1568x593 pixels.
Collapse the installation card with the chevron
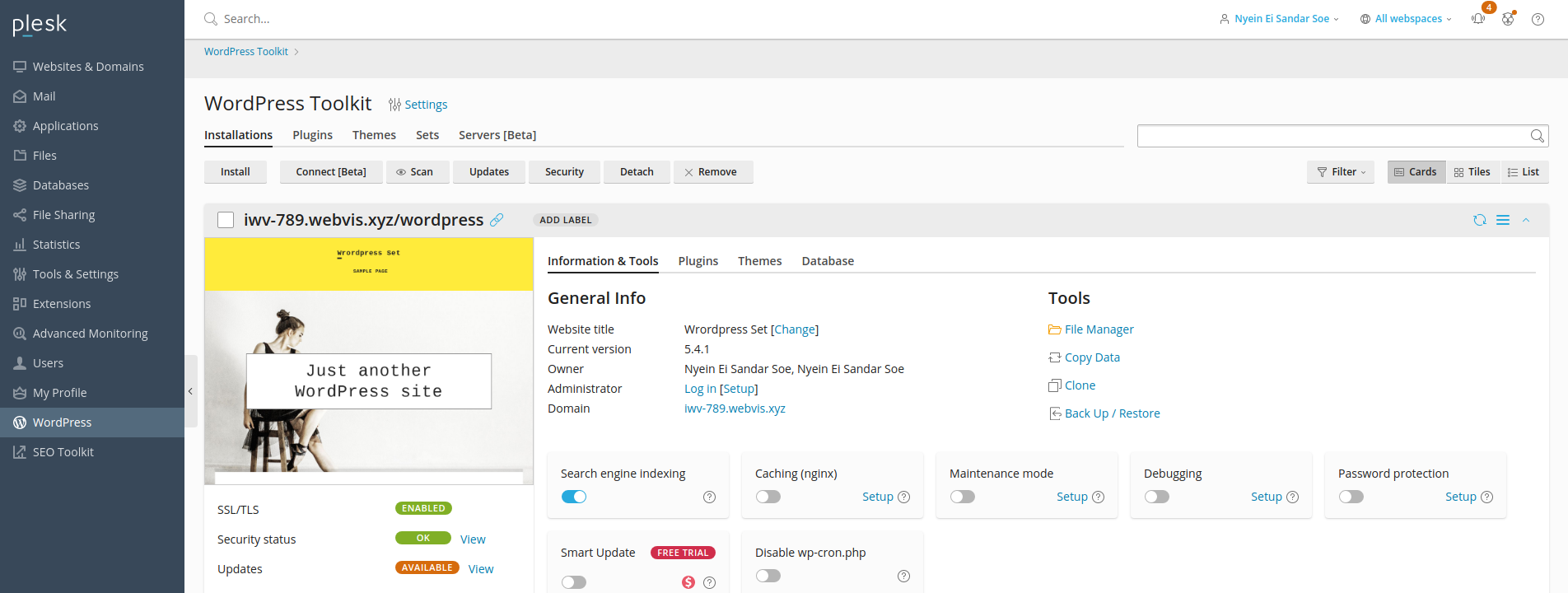pos(1526,220)
